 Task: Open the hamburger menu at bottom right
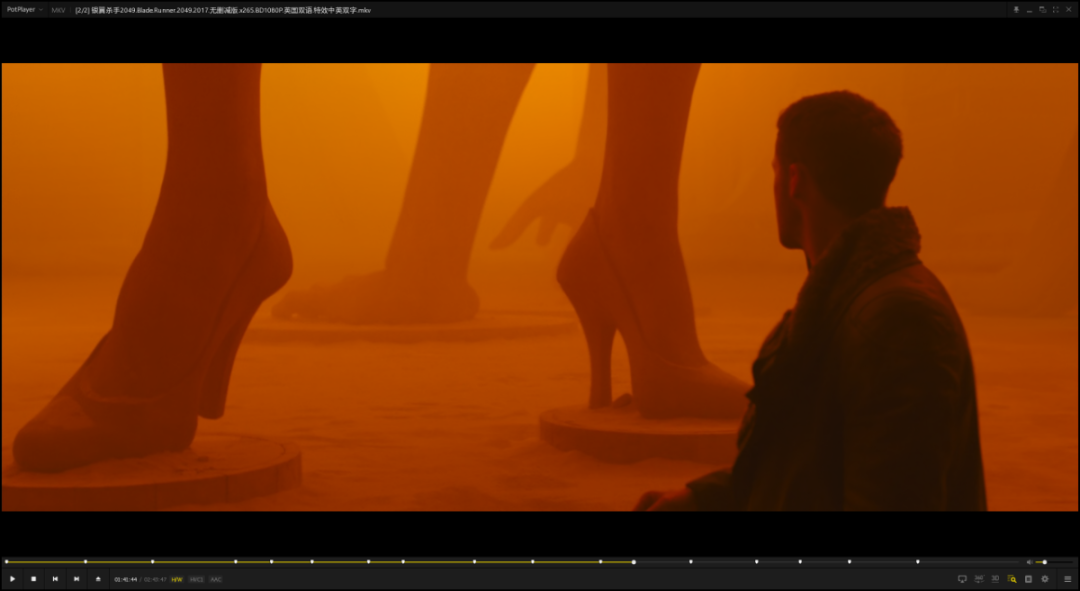pos(1068,579)
